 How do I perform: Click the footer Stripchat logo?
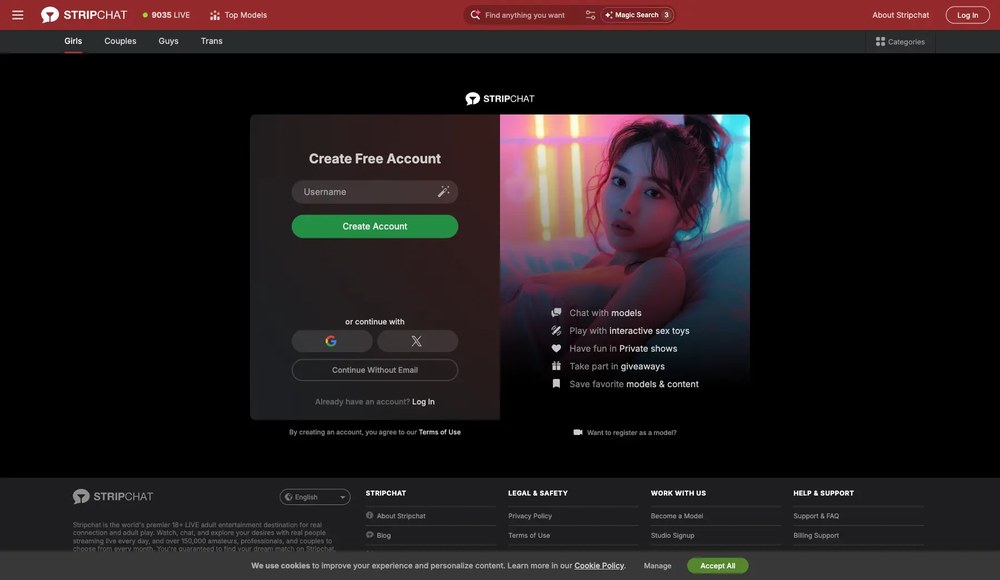click(113, 496)
